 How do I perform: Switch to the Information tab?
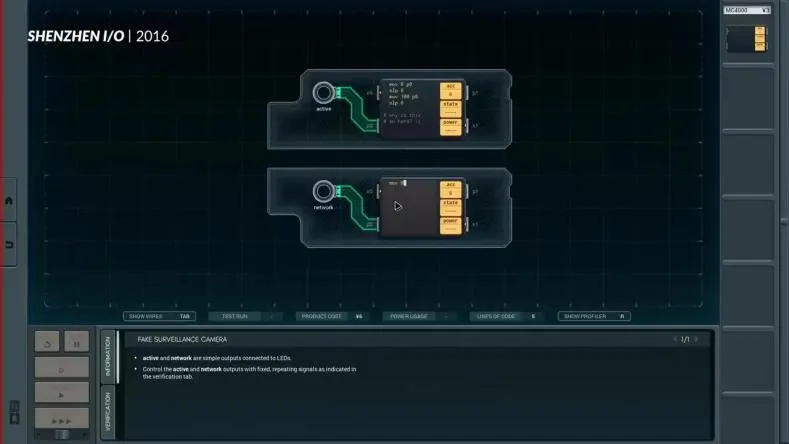tap(108, 356)
